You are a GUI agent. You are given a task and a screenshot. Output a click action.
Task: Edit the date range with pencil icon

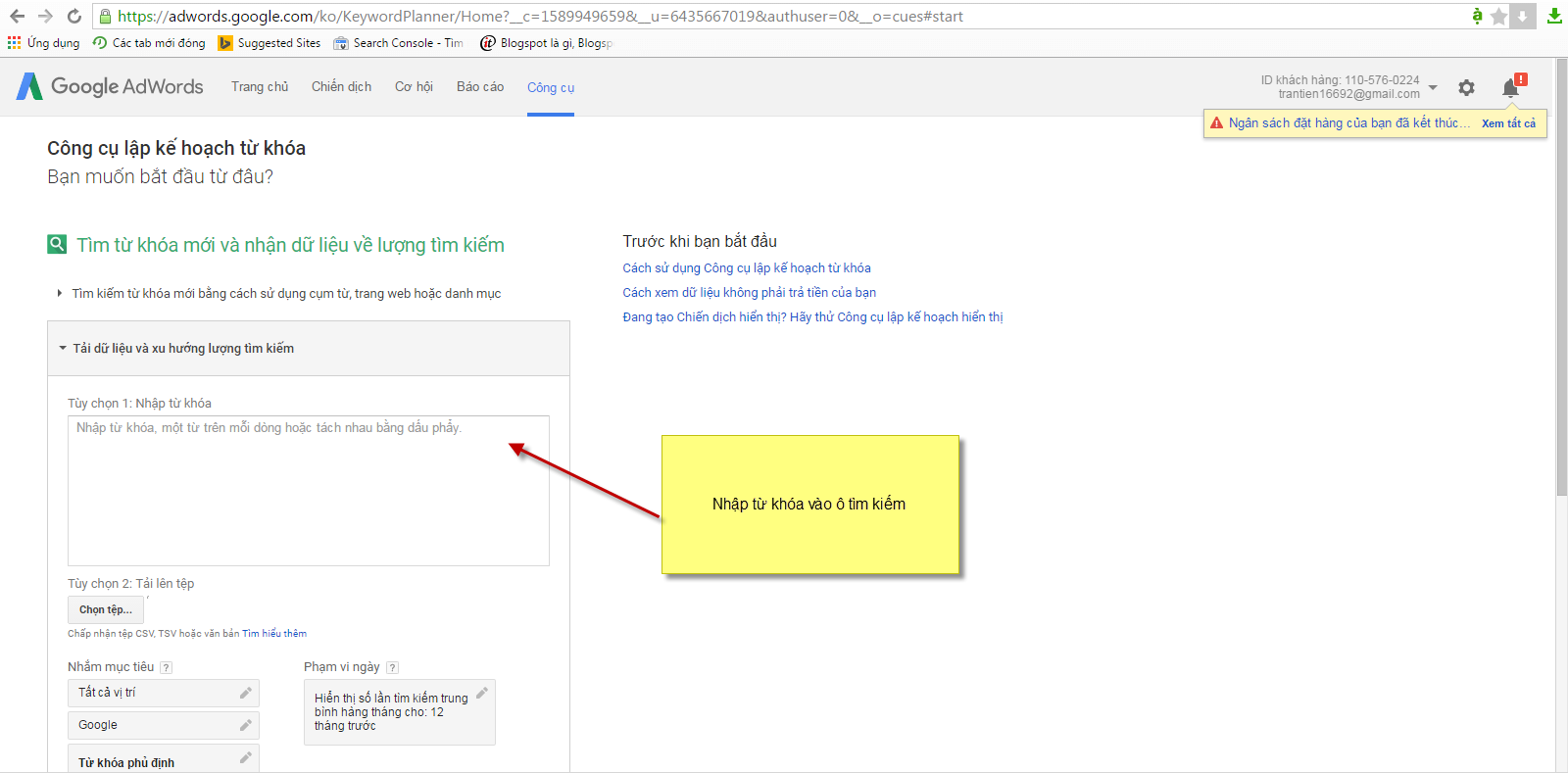click(481, 694)
